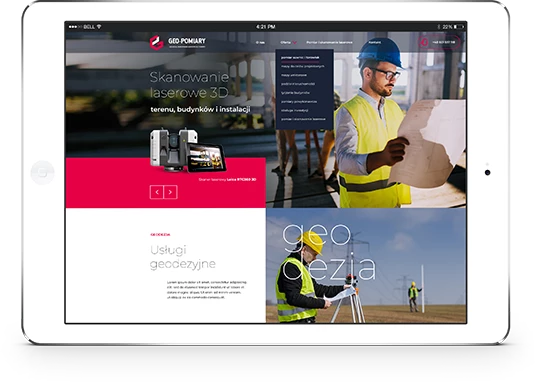Click the laser scanner product image
The image size is (535, 382).
pyautogui.click(x=188, y=150)
